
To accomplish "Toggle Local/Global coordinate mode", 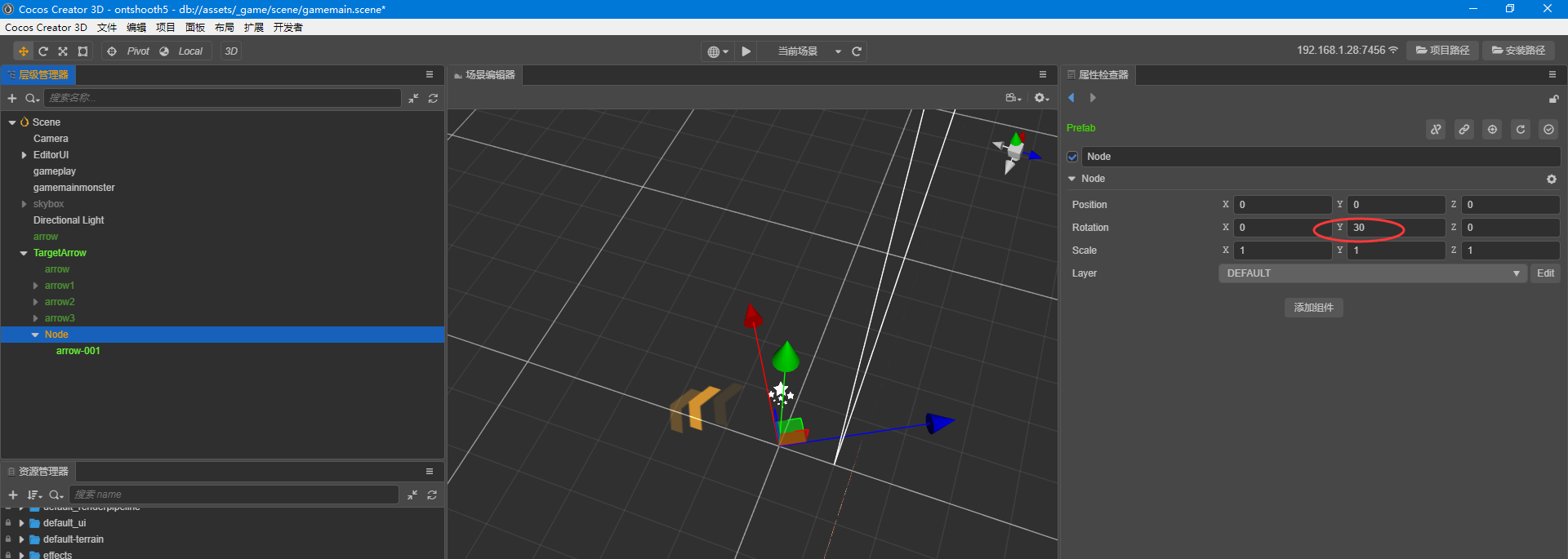I will pyautogui.click(x=181, y=51).
